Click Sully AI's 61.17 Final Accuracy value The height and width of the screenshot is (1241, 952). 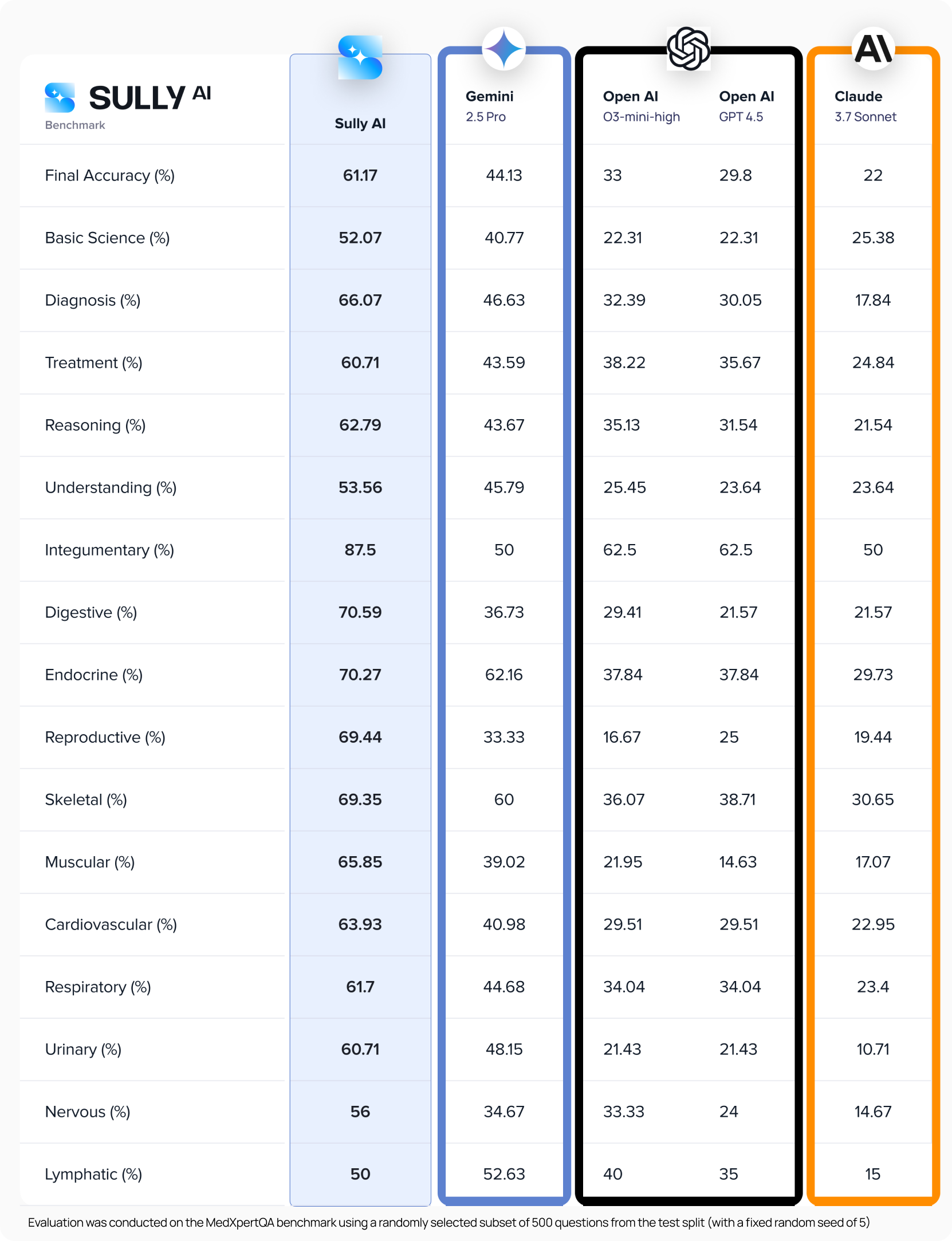coord(360,175)
